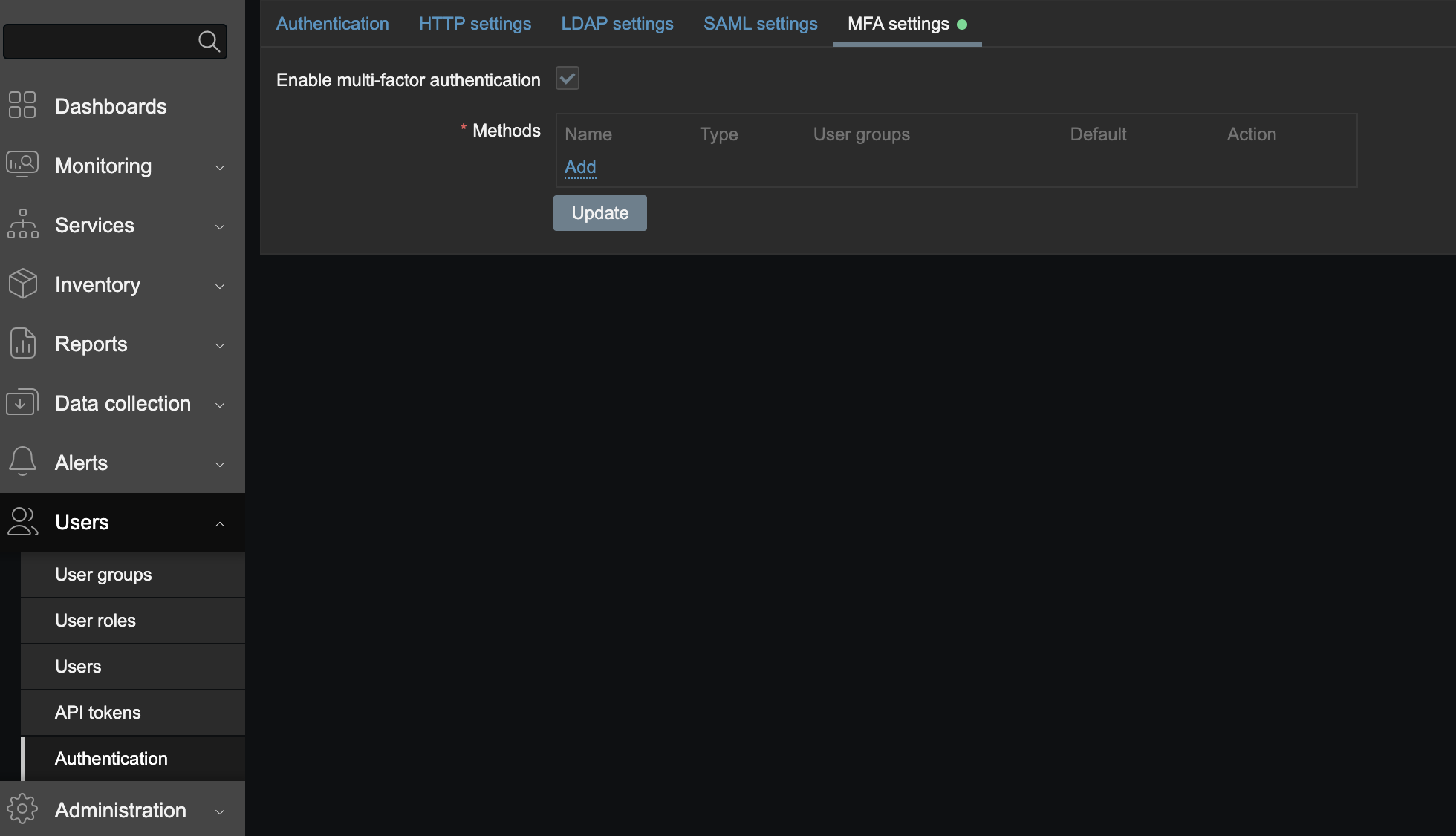Image resolution: width=1456 pixels, height=836 pixels.
Task: Click the Default column header
Action: [1098, 134]
